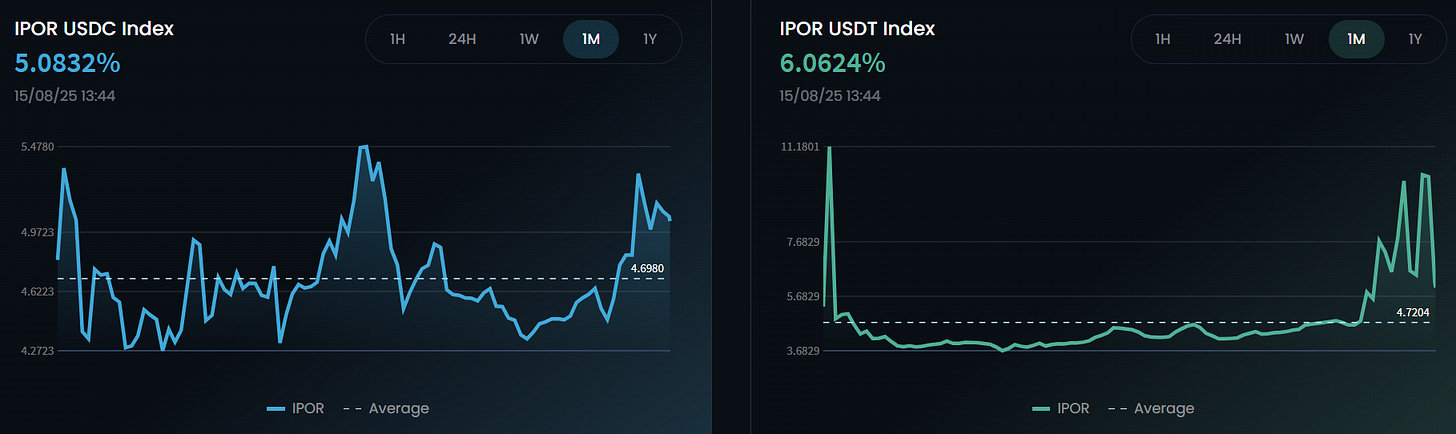Toggle IPOR series in USDT chart legend

point(1061,408)
